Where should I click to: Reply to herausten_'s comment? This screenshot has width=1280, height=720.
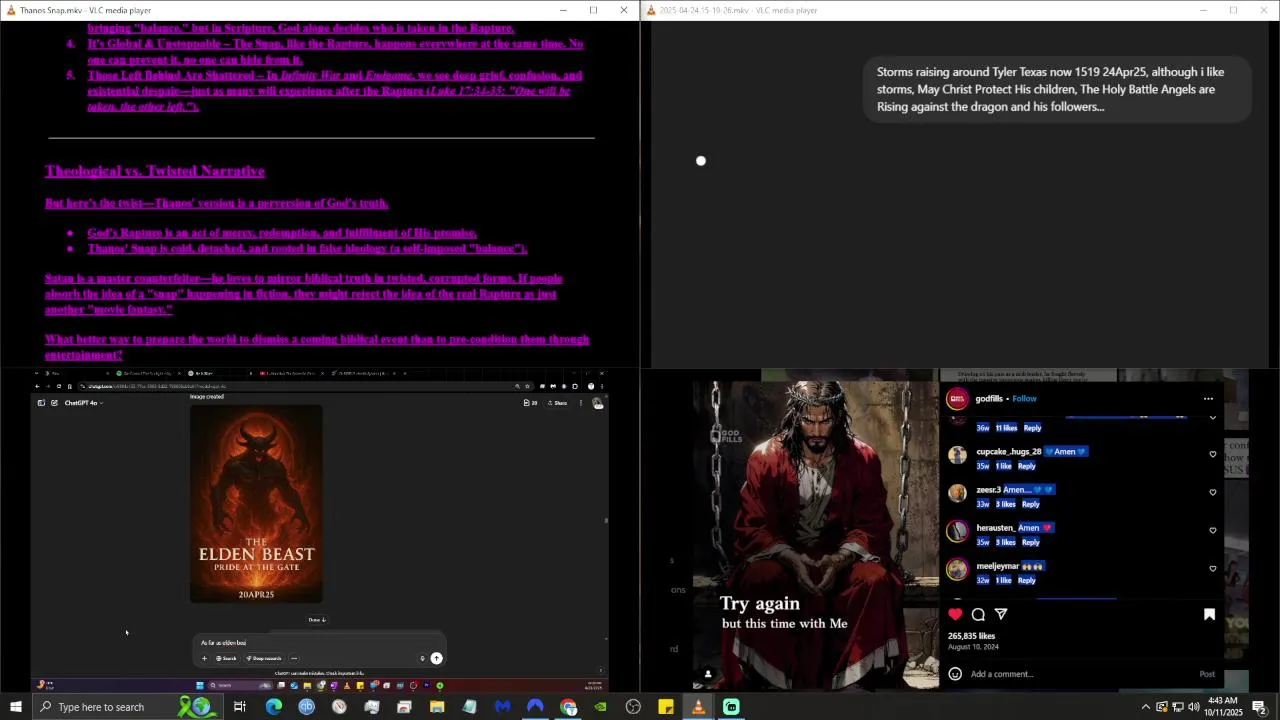tap(1030, 542)
